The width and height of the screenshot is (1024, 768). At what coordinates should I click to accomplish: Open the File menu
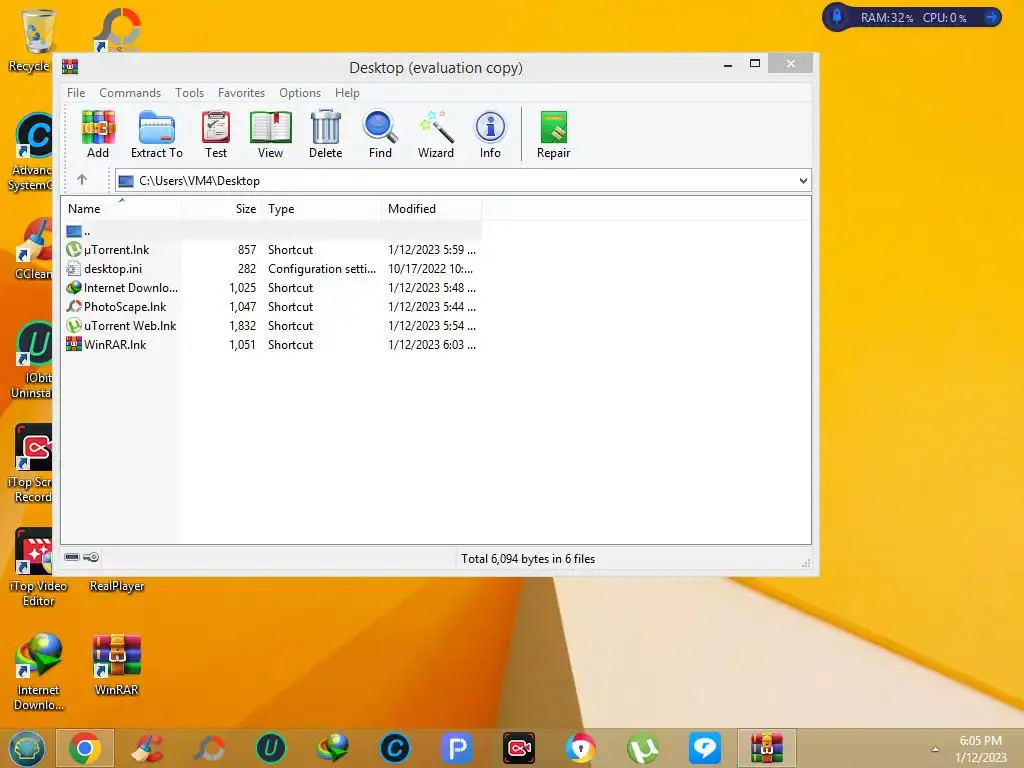tap(76, 93)
